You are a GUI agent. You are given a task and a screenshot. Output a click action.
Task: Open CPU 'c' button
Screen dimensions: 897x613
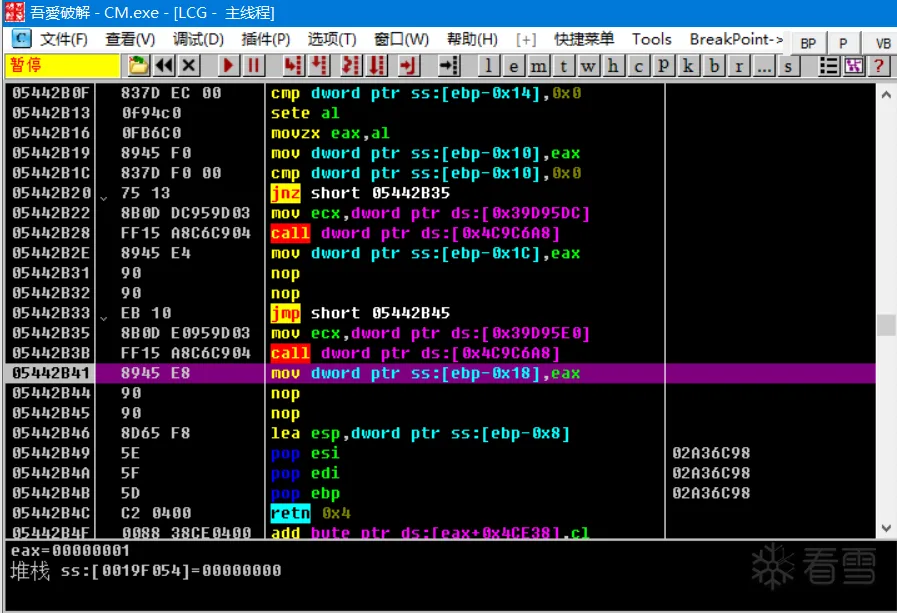(638, 66)
